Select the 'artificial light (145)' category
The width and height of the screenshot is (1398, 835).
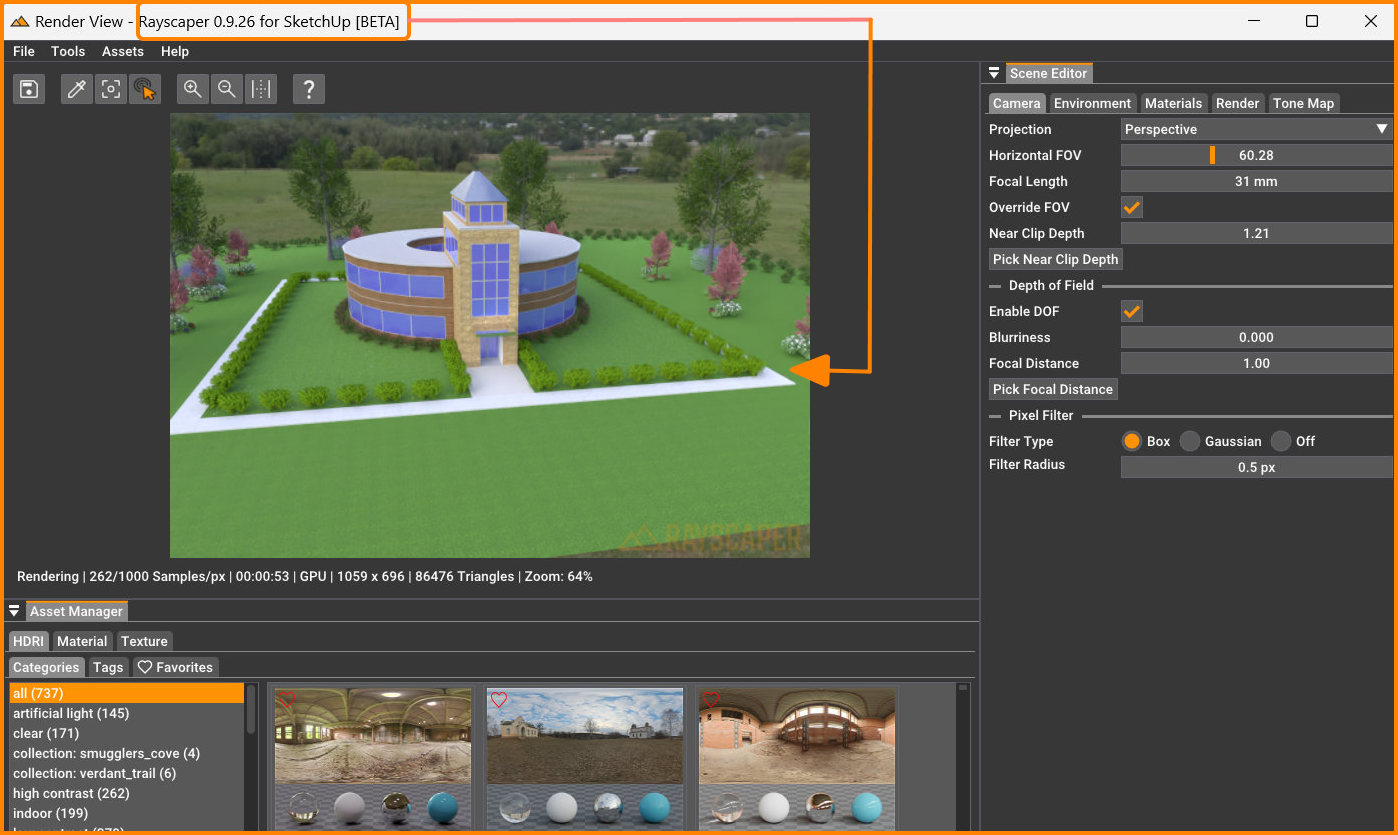click(x=126, y=713)
